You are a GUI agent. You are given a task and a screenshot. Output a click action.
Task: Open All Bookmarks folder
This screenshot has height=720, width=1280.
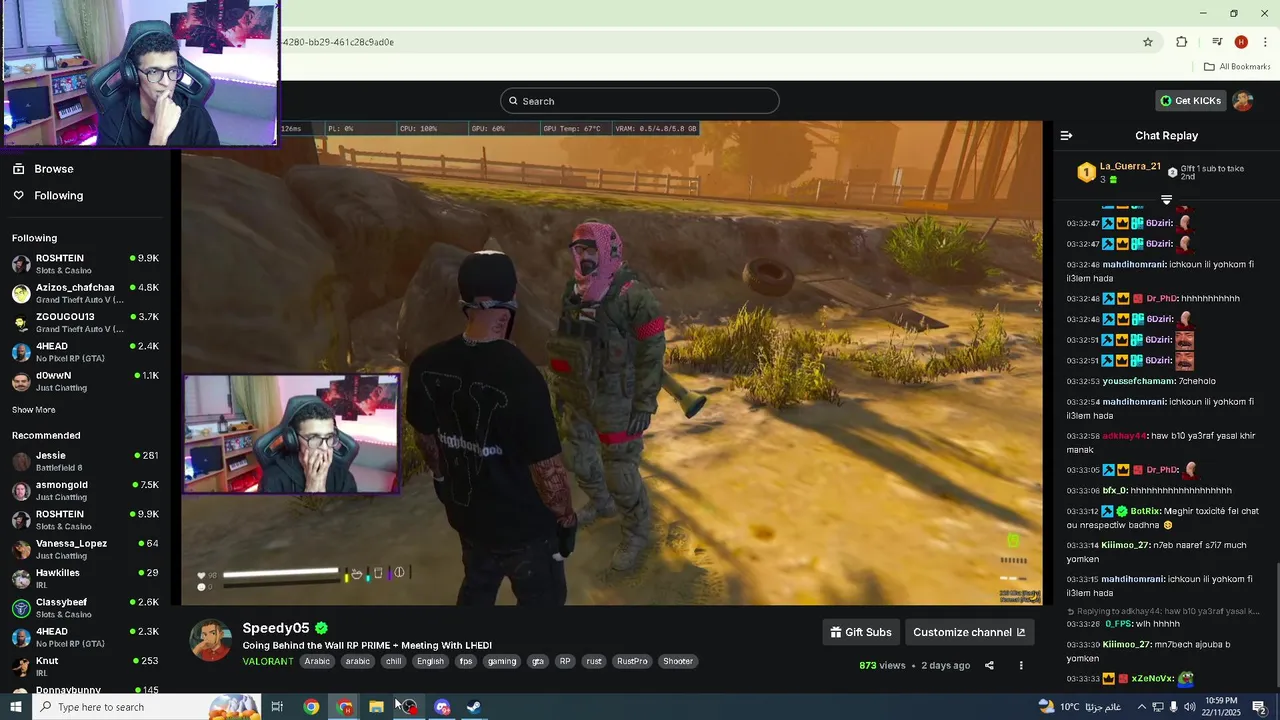(x=1237, y=67)
